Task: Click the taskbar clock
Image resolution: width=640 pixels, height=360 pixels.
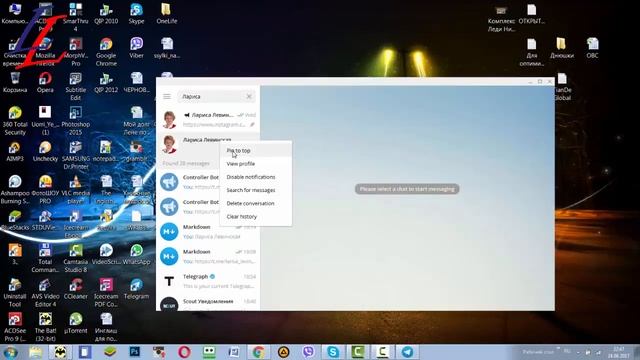Action: click(619, 352)
